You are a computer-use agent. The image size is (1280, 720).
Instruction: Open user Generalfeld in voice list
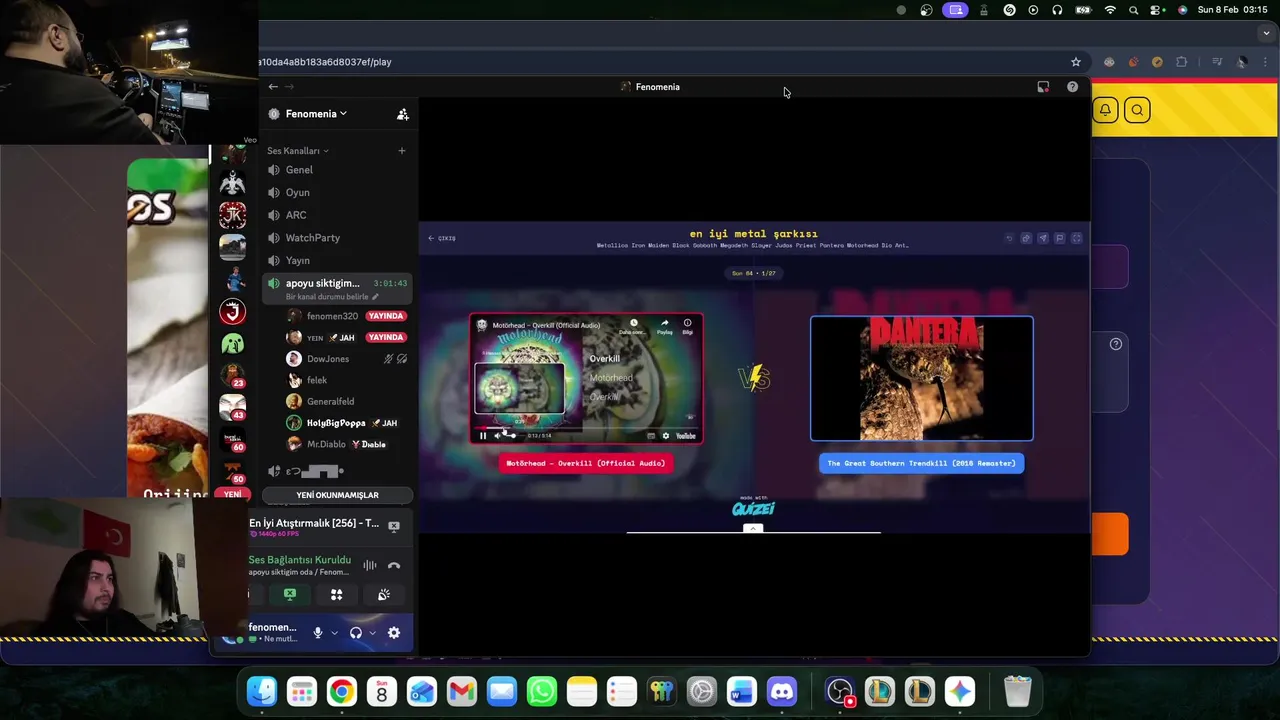pos(330,401)
